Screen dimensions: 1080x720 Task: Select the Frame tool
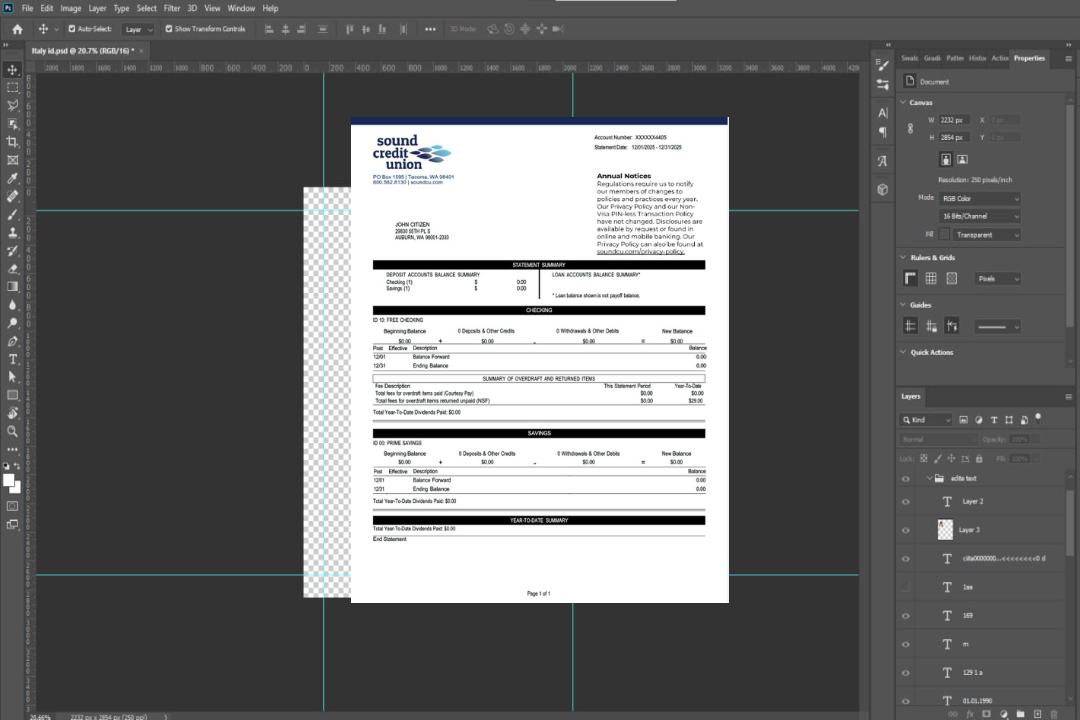(x=12, y=160)
